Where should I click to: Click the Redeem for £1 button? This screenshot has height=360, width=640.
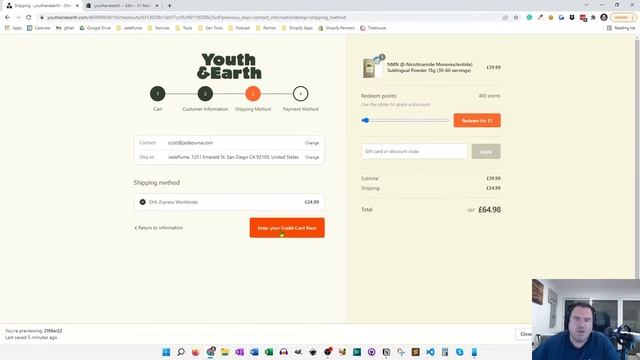coord(477,120)
